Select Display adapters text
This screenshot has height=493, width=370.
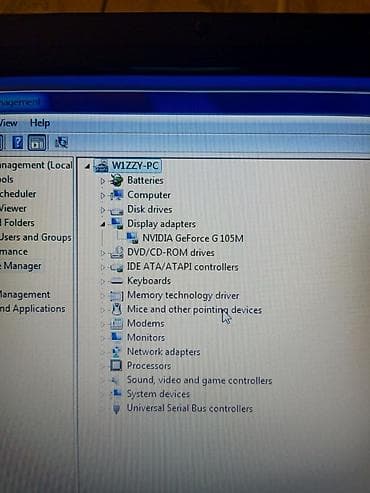coord(161,224)
